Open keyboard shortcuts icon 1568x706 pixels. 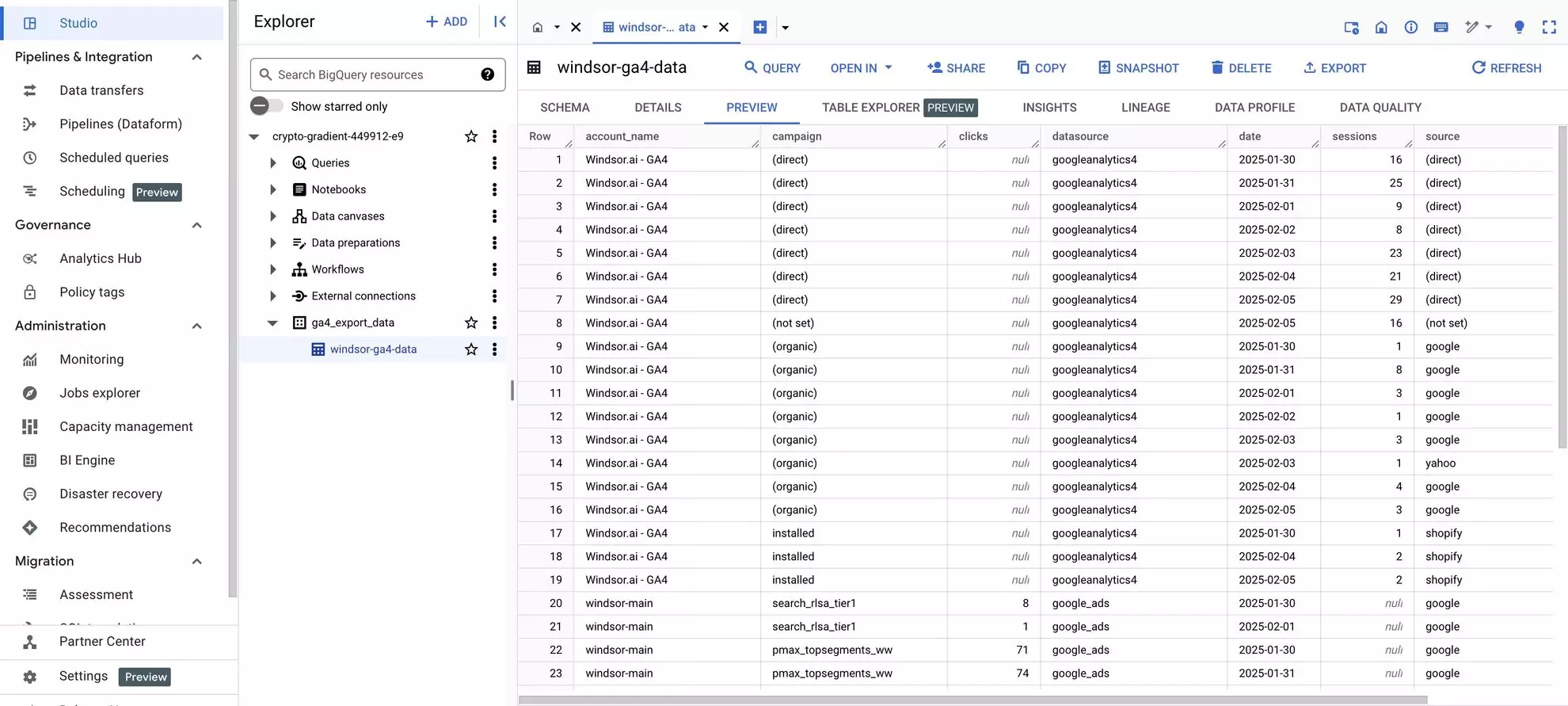pyautogui.click(x=1441, y=27)
